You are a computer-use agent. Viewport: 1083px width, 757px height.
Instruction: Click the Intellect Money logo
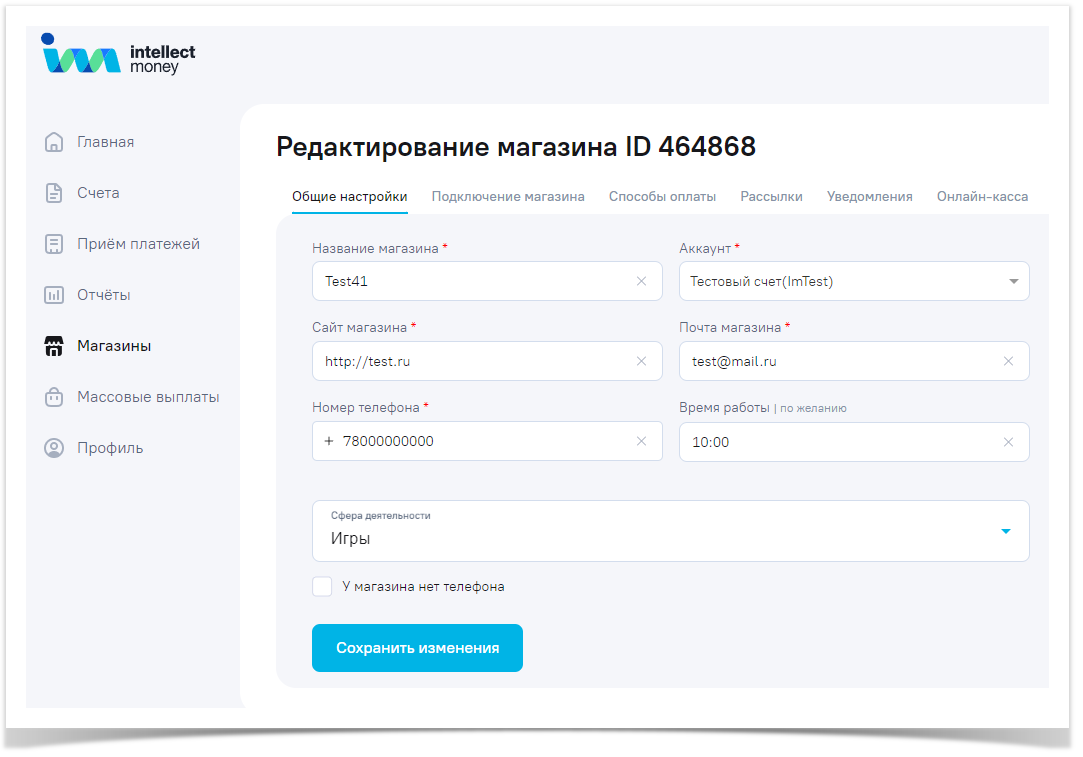tap(118, 57)
